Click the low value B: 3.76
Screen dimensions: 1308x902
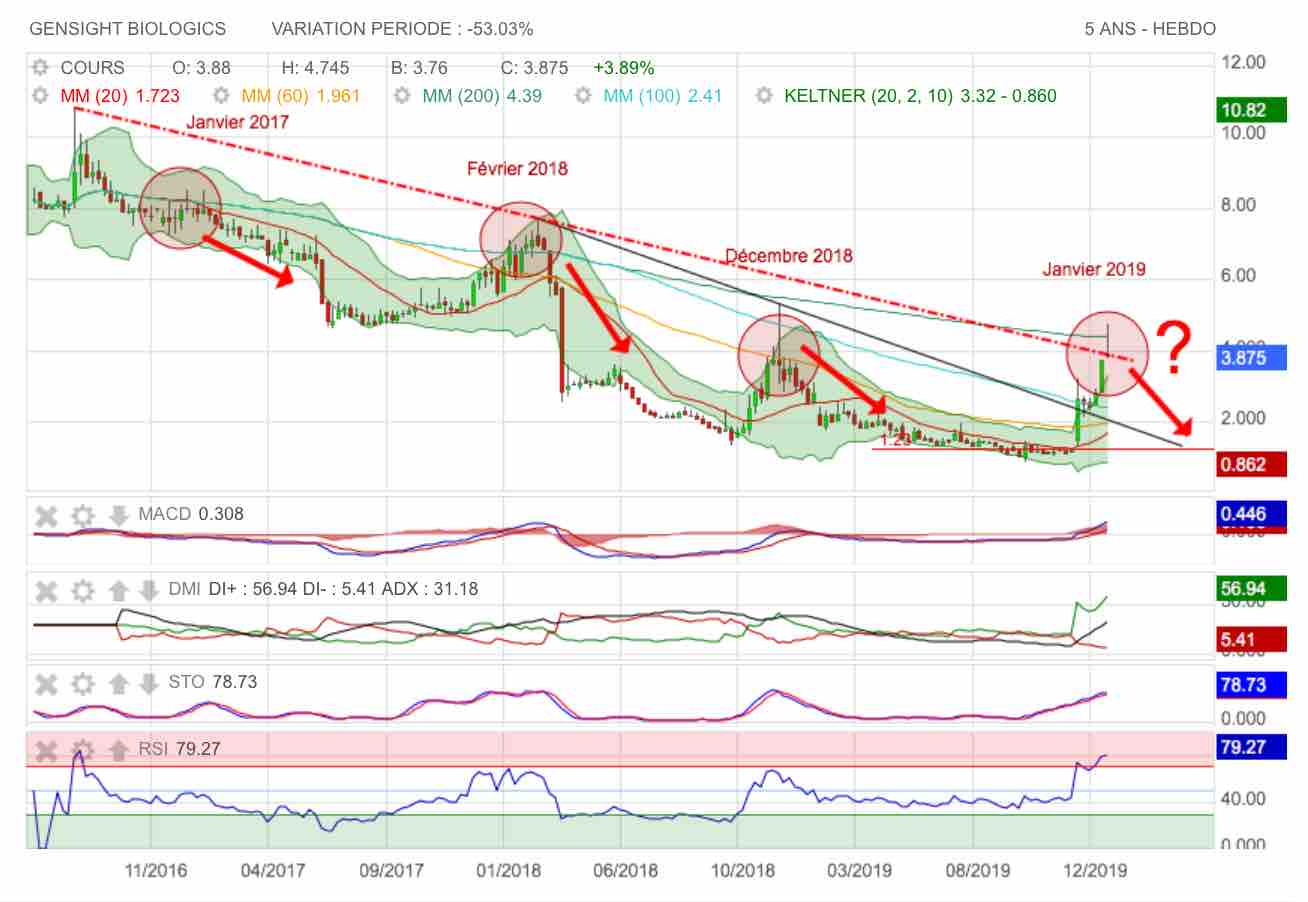point(419,69)
